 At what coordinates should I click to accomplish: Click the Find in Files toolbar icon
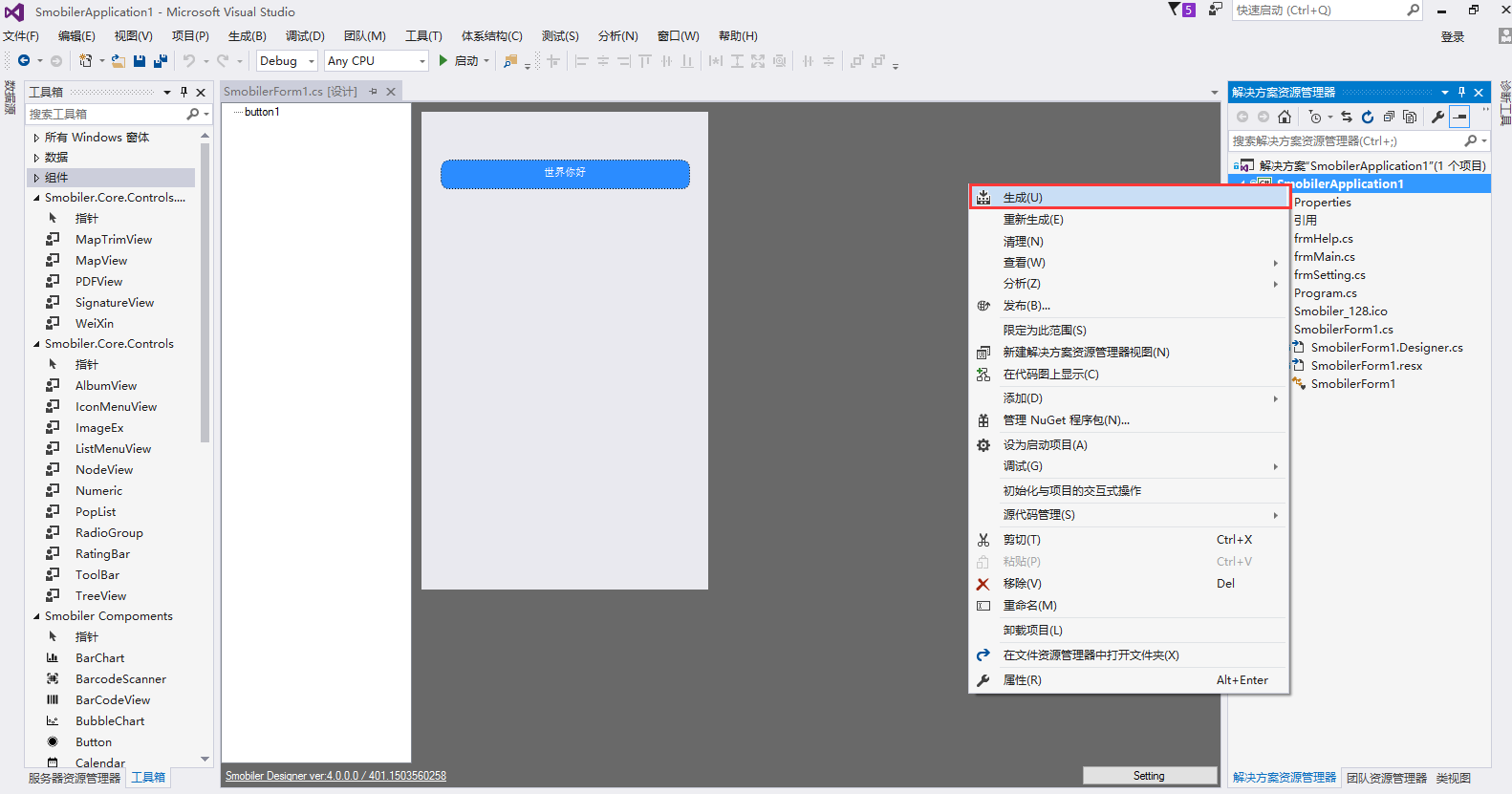coord(510,60)
